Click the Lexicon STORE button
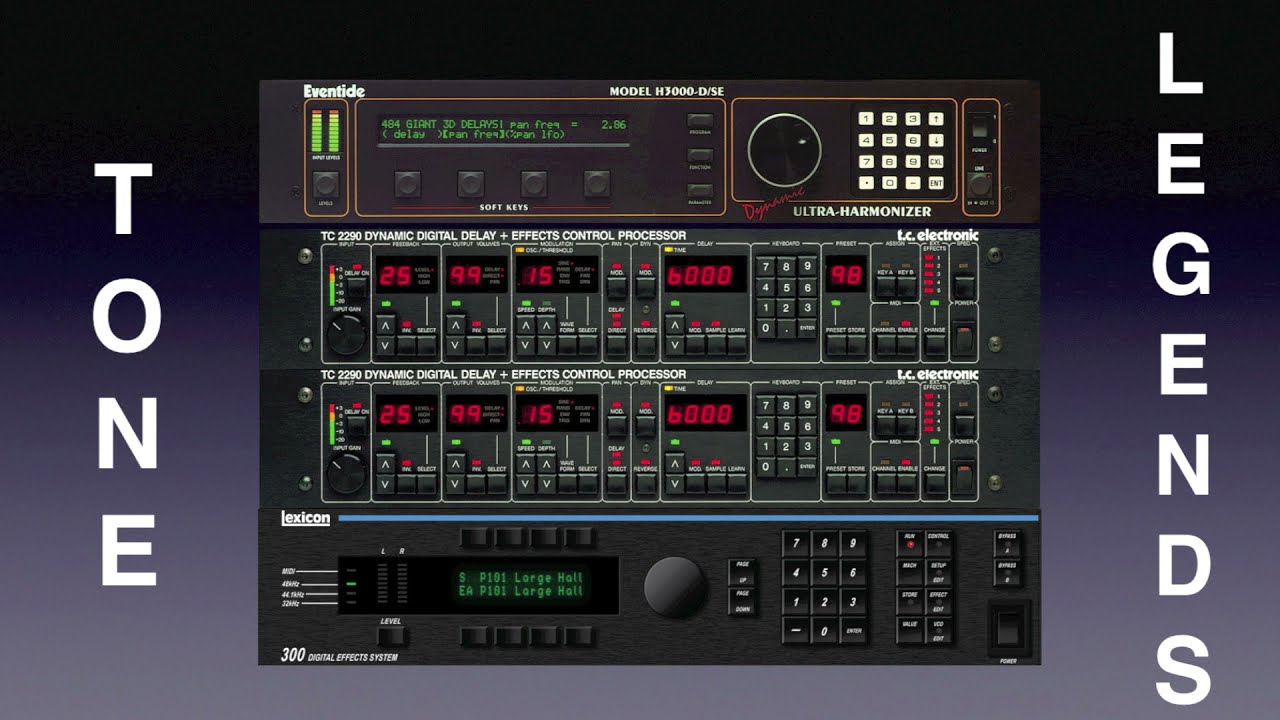 (910, 601)
